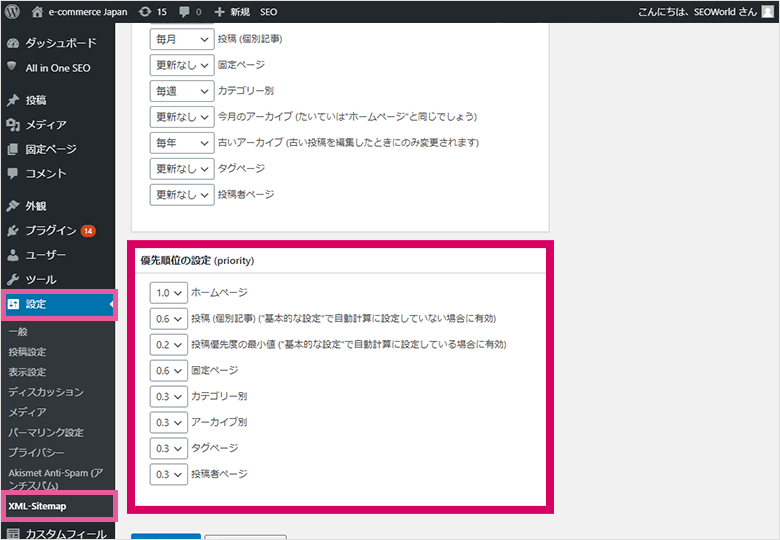
Task: Open Akismet Anti-Spam submenu item
Action: tap(56, 479)
